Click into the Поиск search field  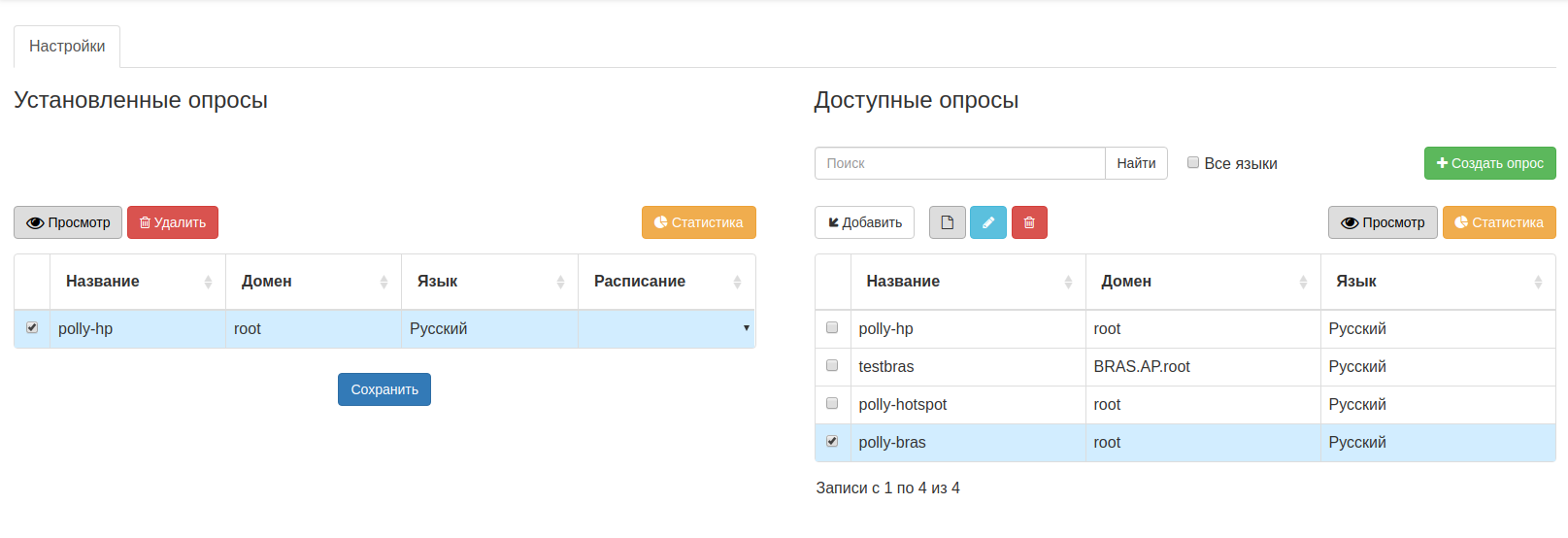(959, 163)
